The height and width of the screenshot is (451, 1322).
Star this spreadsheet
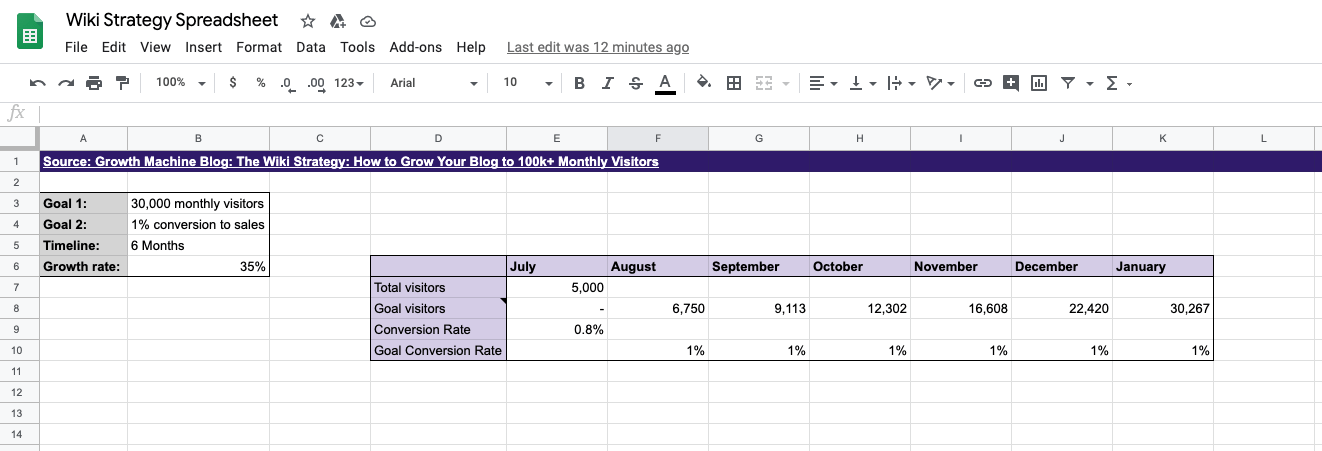(x=308, y=21)
